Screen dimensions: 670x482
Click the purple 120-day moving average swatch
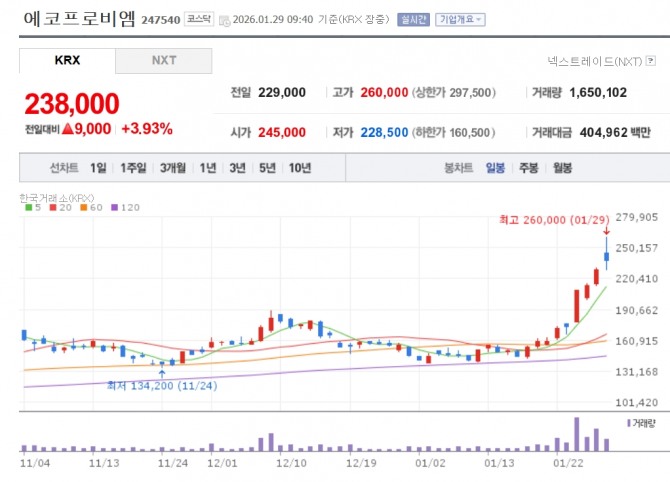114,208
